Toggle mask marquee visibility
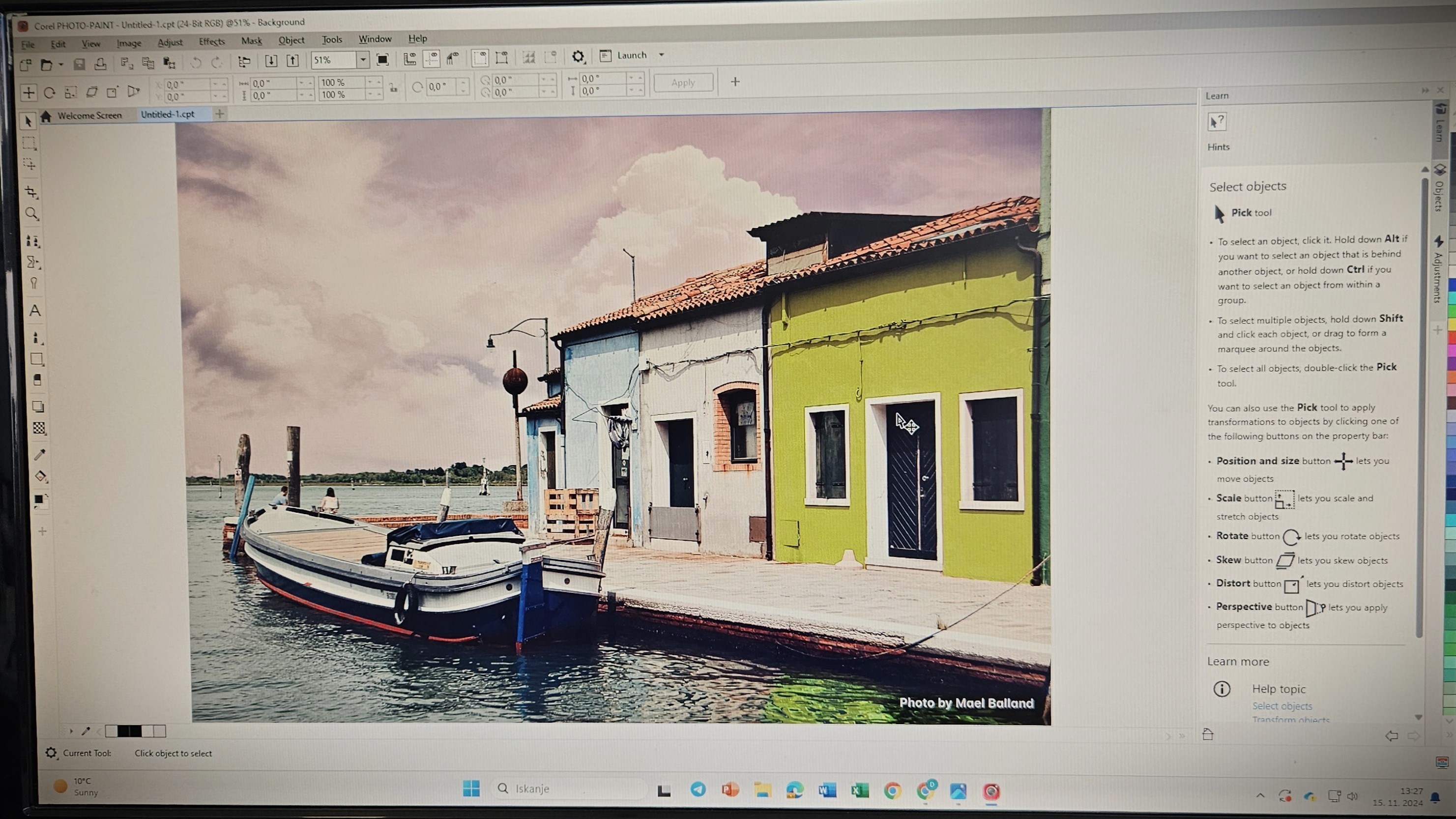Viewport: 1456px width, 819px height. (480, 58)
